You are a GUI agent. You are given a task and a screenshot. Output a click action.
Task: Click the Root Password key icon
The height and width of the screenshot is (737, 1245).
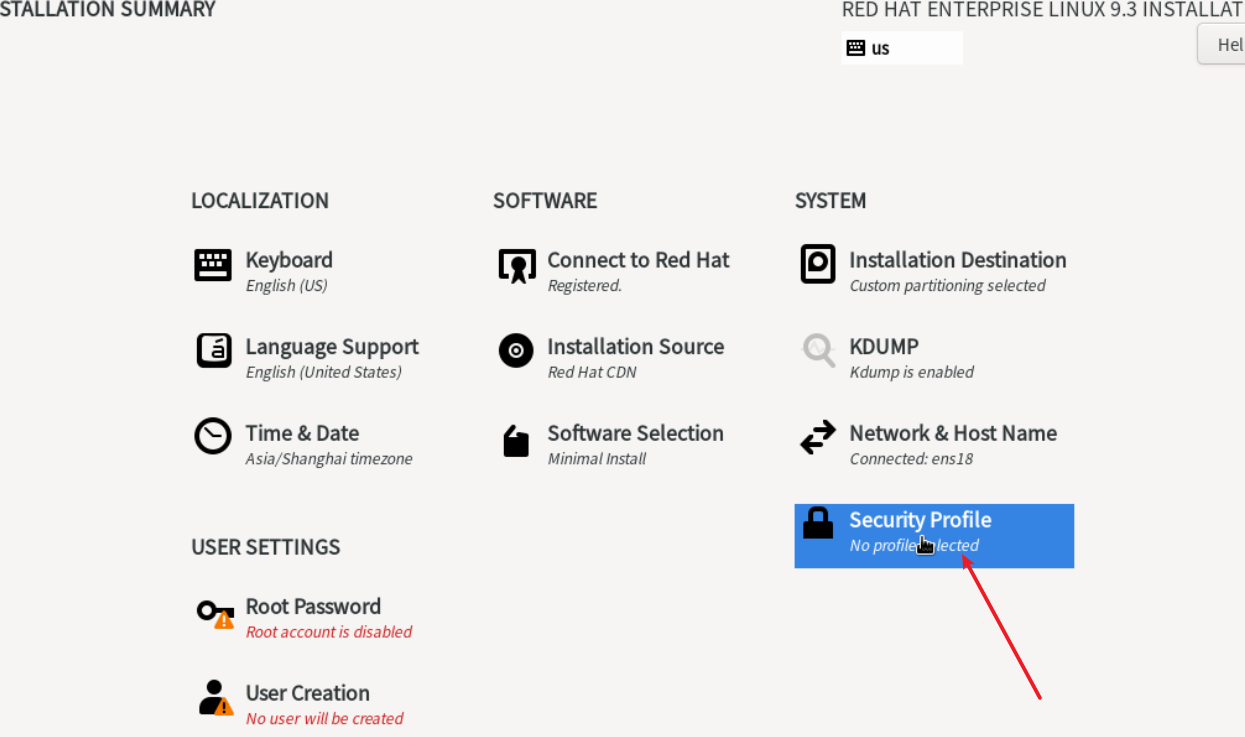coord(214,613)
